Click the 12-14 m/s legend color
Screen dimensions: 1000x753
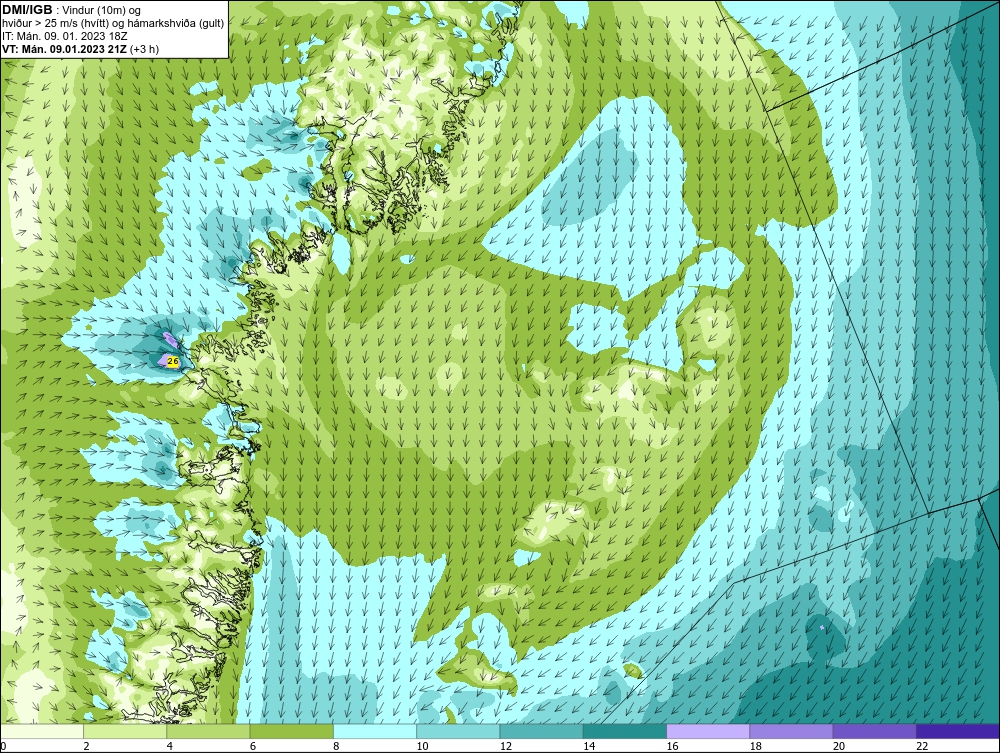(x=541, y=731)
